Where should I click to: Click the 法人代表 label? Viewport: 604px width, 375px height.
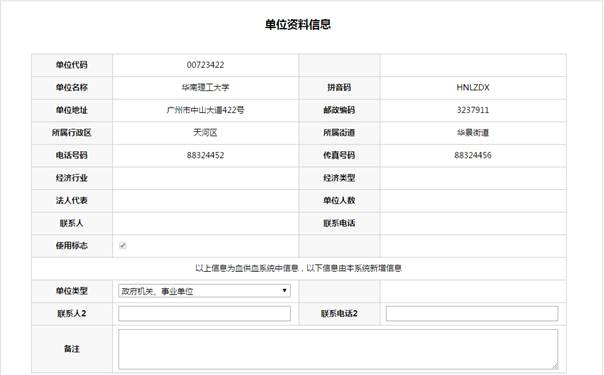[72, 201]
